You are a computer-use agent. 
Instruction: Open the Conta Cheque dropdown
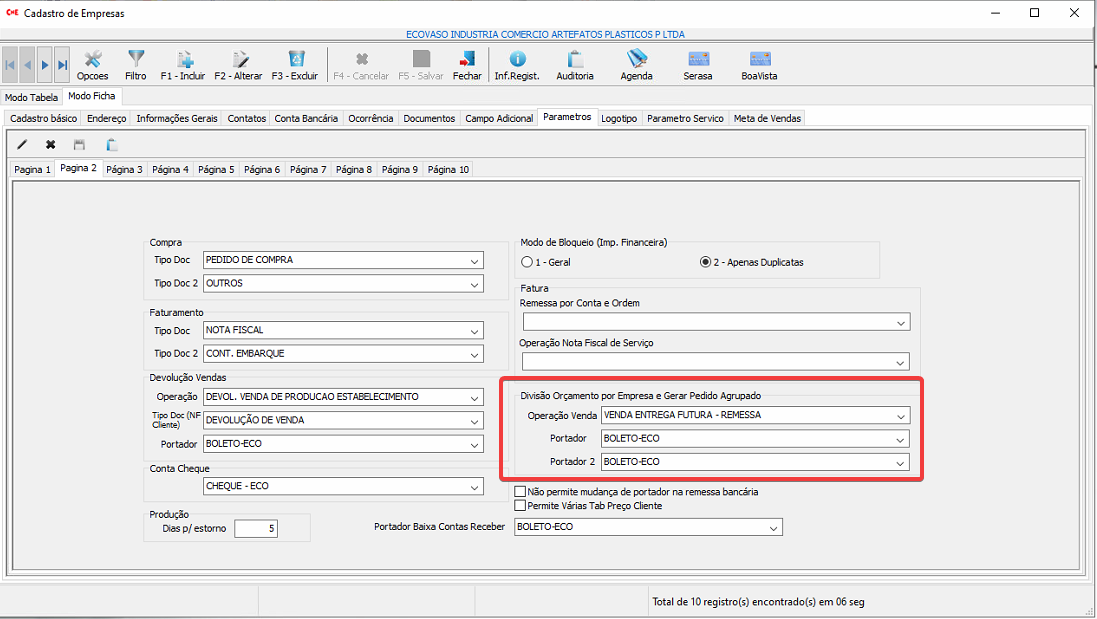pyautogui.click(x=474, y=487)
